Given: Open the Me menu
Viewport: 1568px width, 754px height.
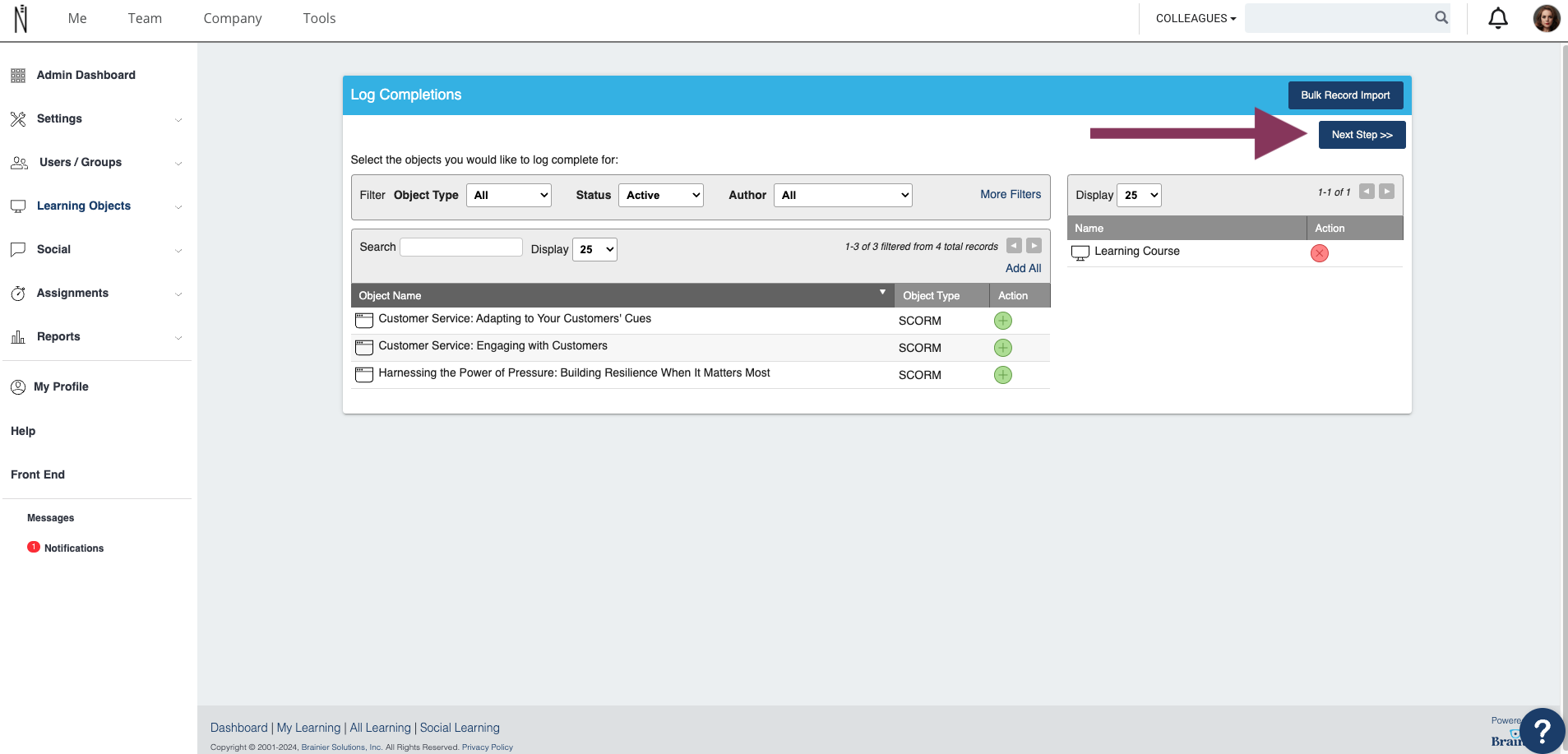Looking at the screenshot, I should click(x=77, y=18).
